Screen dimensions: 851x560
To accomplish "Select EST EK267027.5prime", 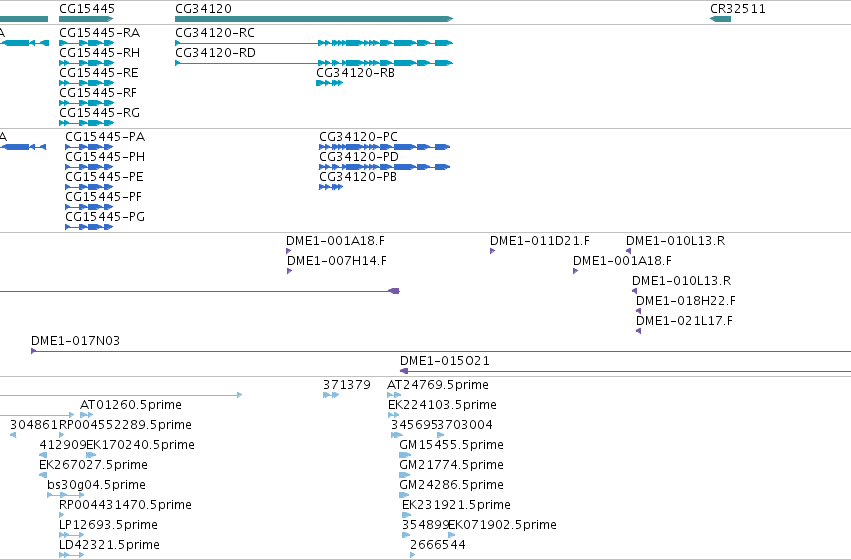I will click(x=43, y=476).
